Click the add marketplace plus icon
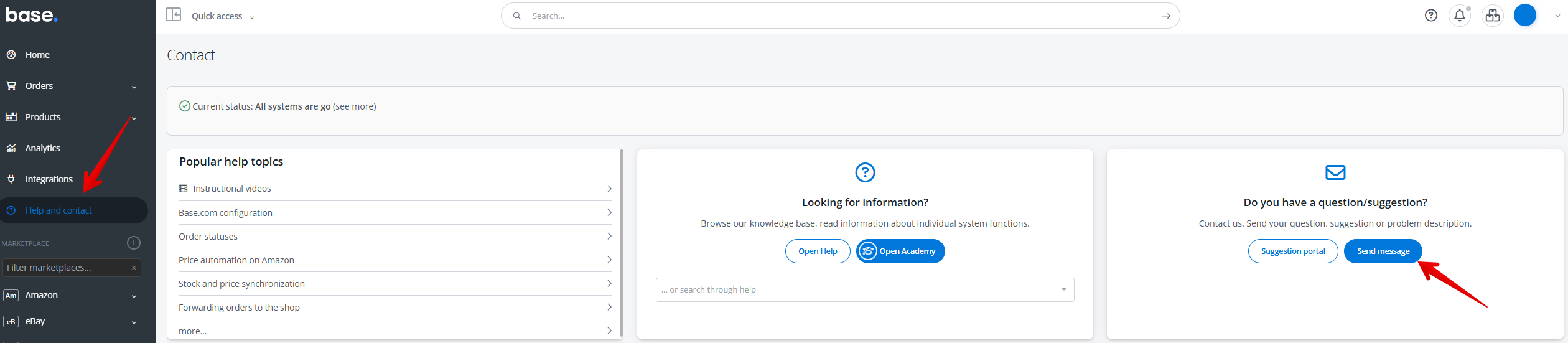 [x=134, y=243]
